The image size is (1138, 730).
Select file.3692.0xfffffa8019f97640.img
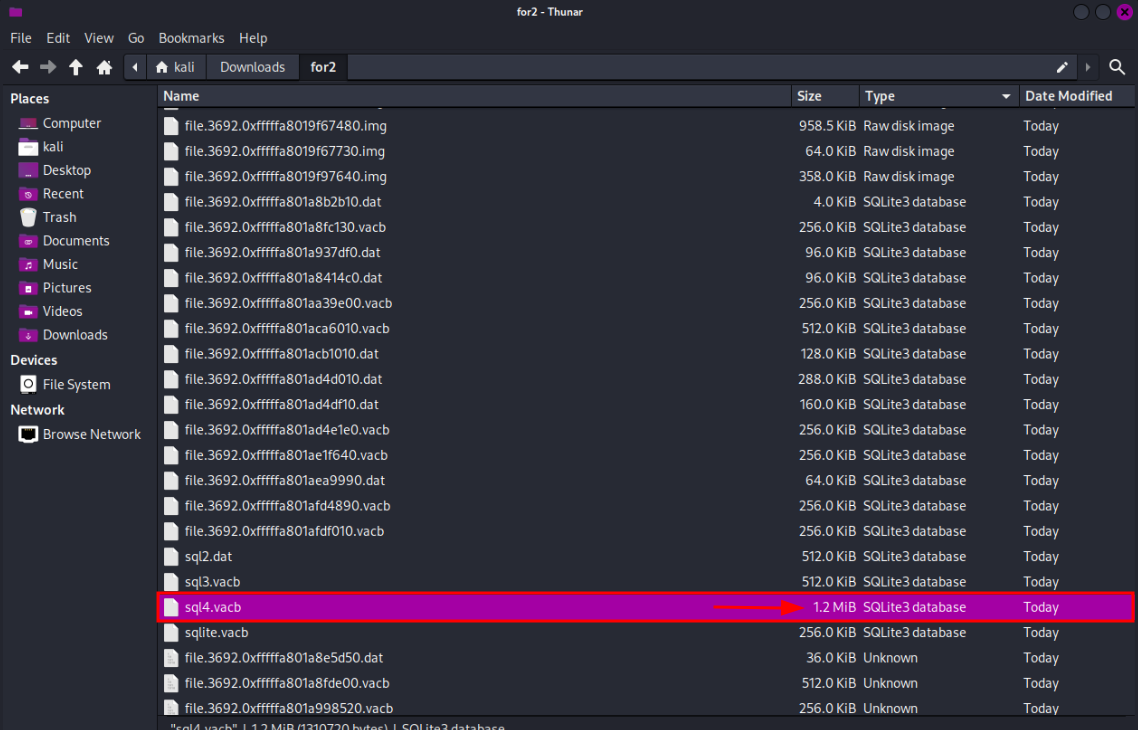click(x=646, y=177)
